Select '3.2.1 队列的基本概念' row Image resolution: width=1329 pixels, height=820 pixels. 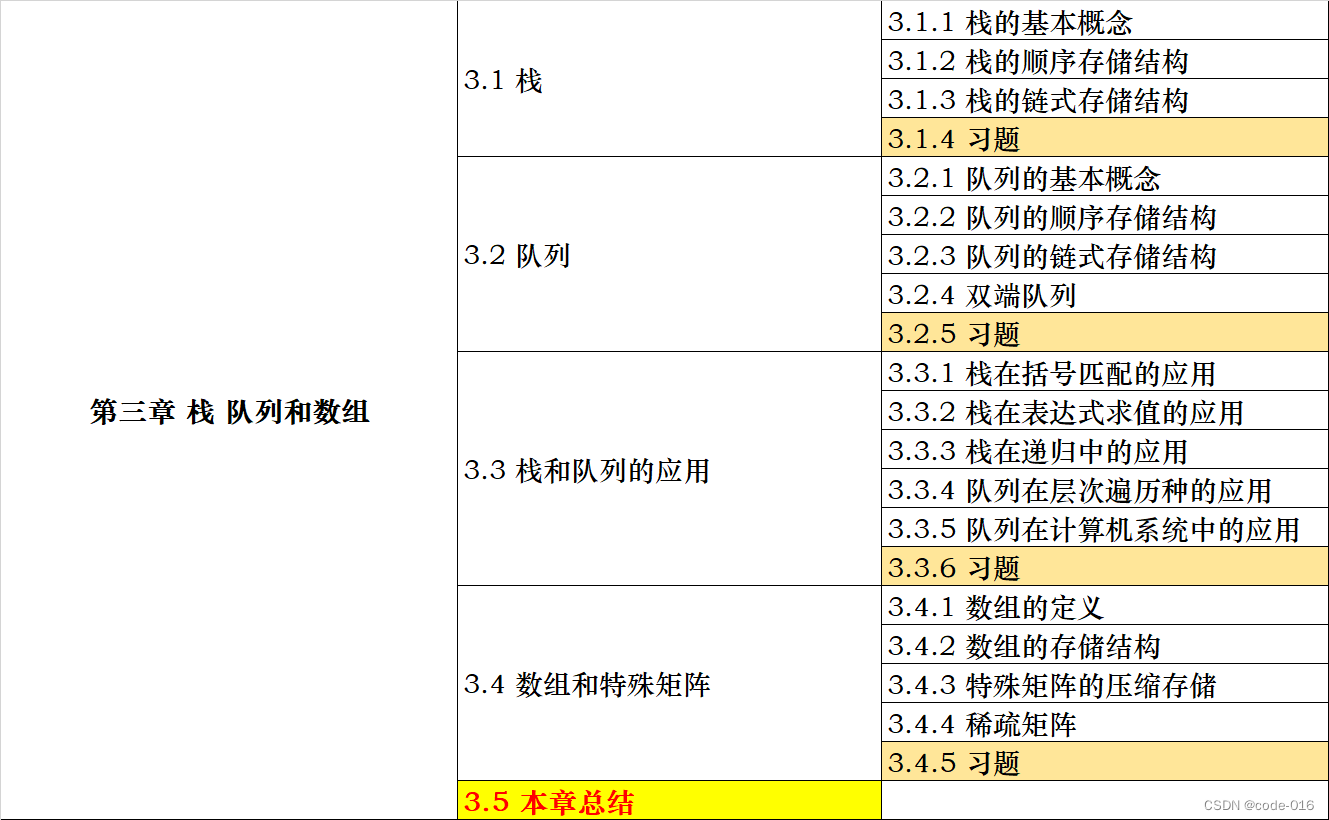click(1105, 177)
